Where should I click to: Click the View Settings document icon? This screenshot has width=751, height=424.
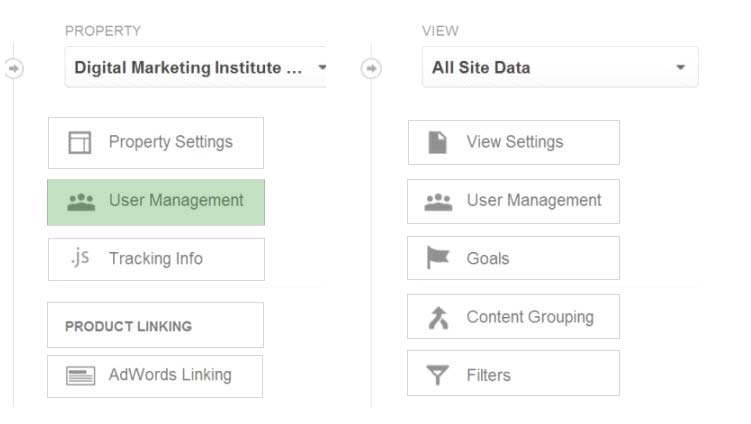click(437, 142)
